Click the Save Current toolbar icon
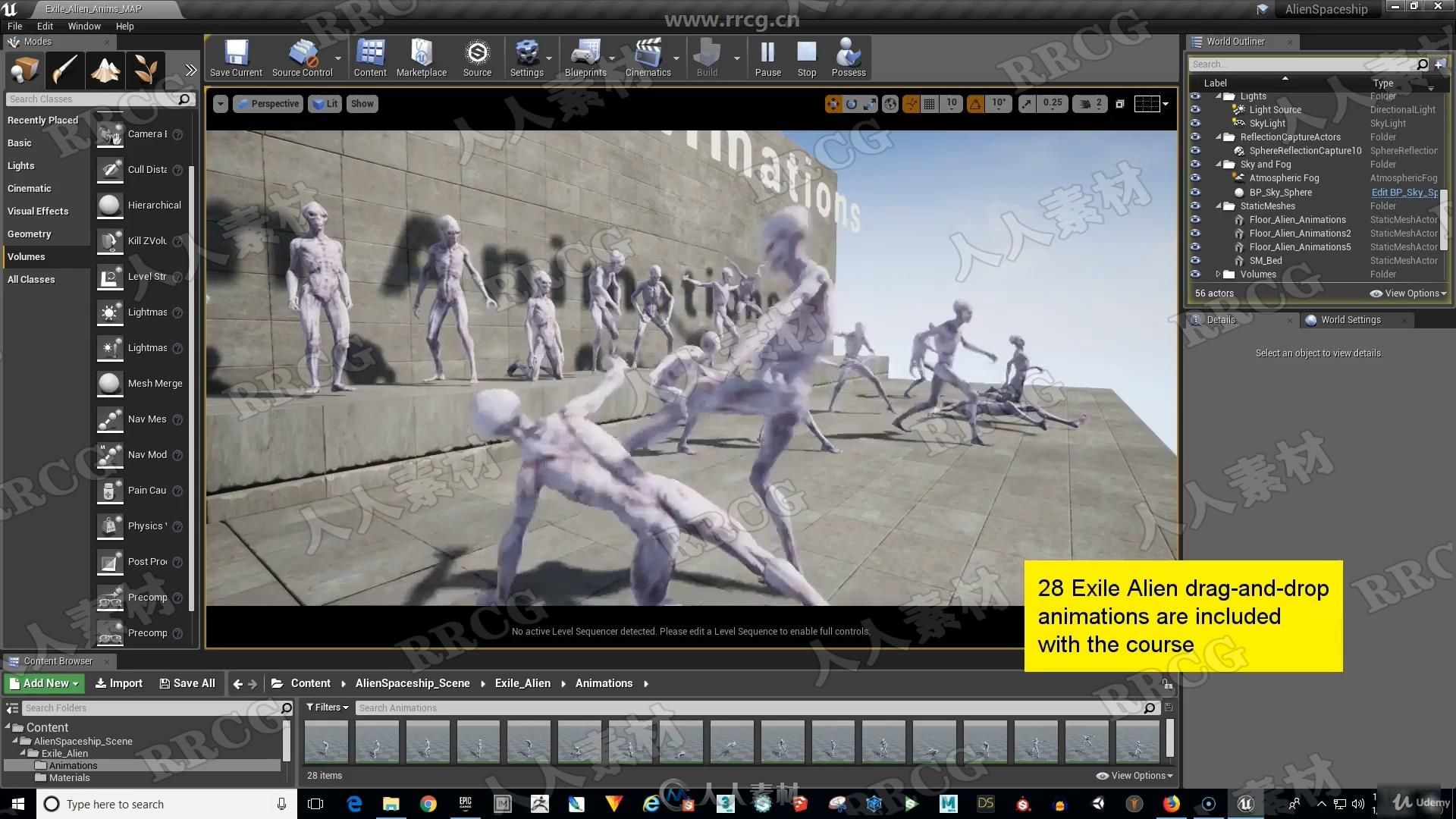Screen dimensions: 1456x819 pos(236,58)
